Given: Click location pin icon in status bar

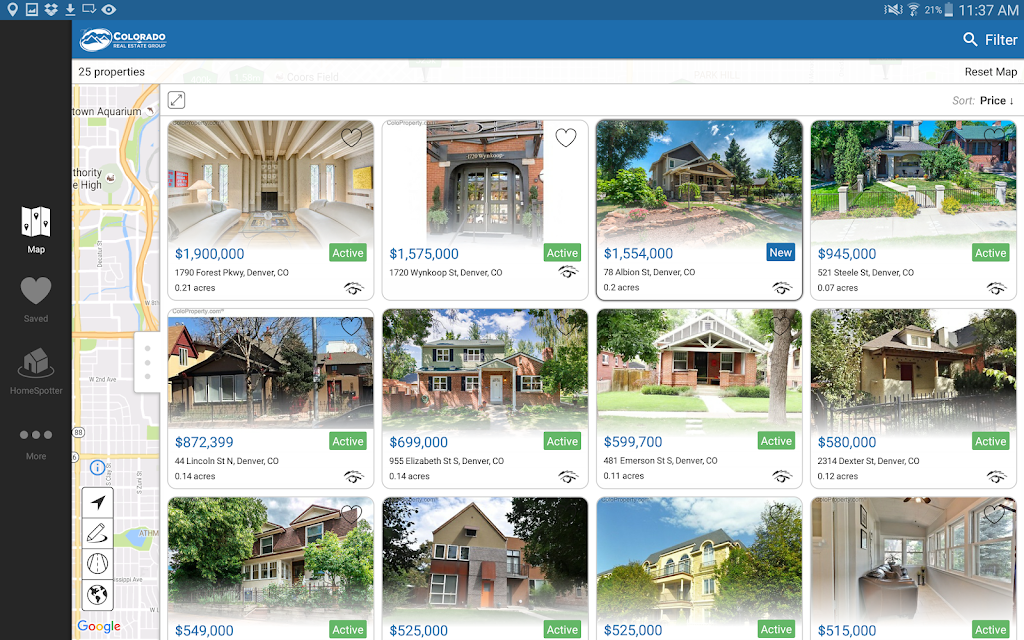Looking at the screenshot, I should pyautogui.click(x=12, y=9).
